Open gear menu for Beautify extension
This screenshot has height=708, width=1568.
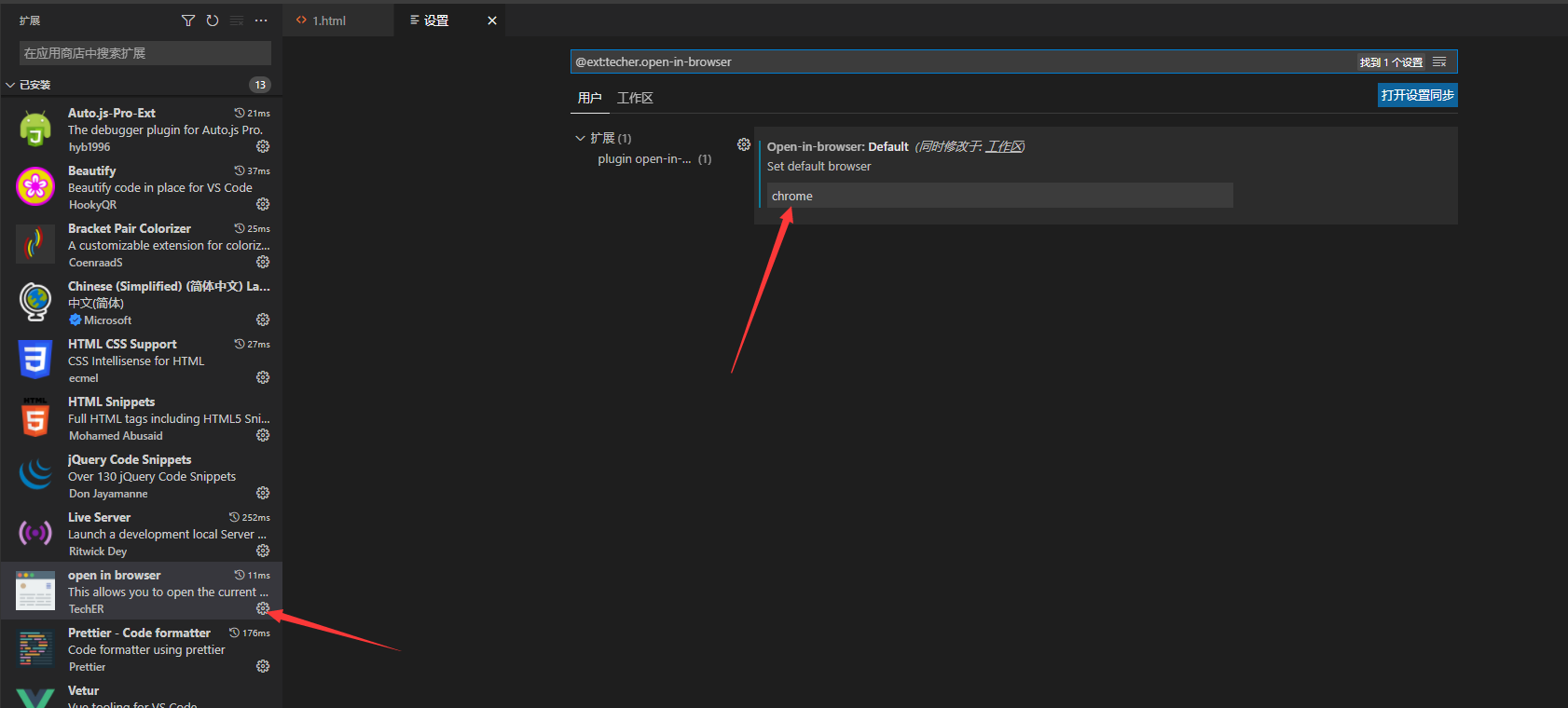tap(263, 204)
